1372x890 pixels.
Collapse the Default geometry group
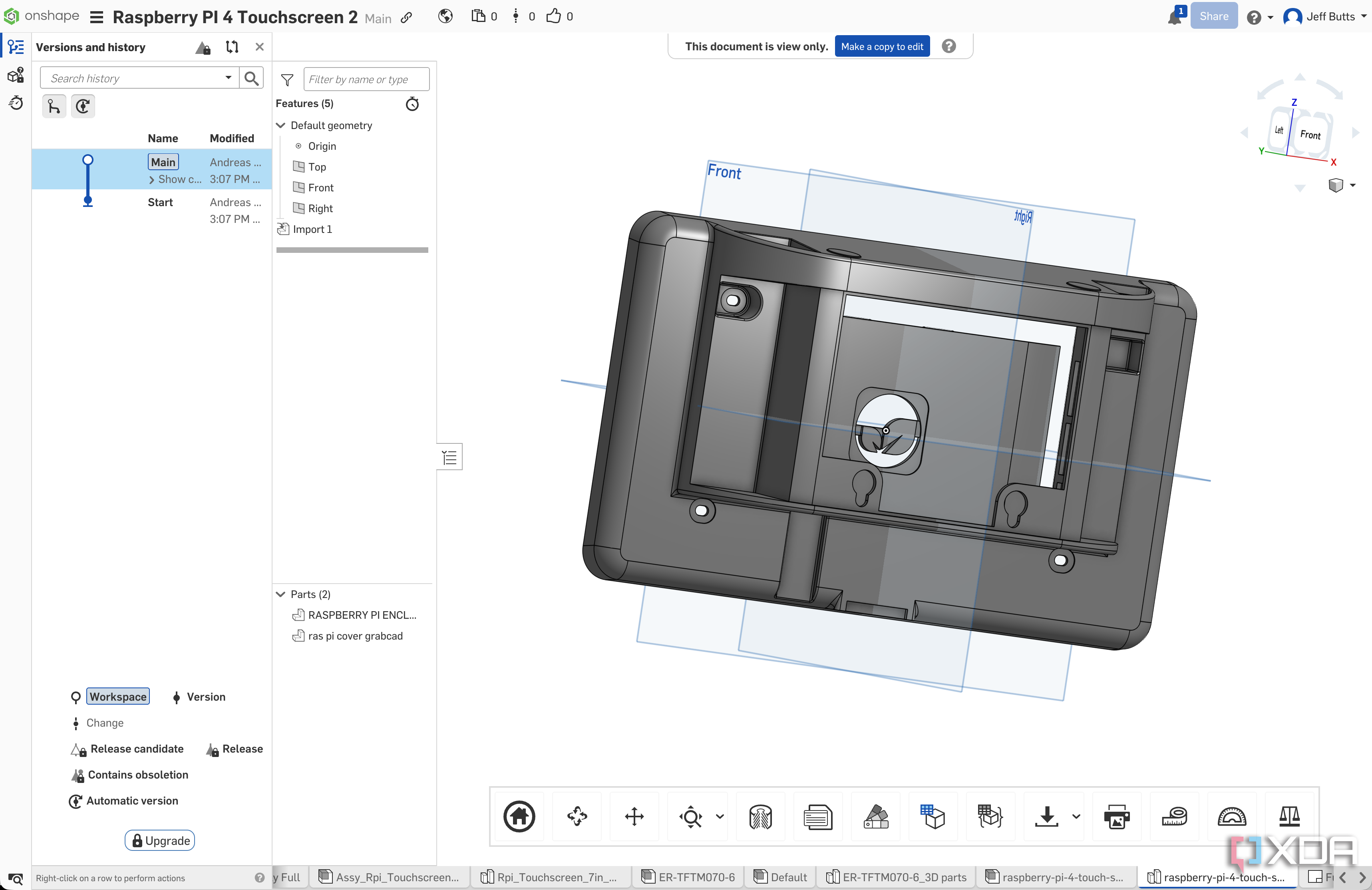tap(281, 125)
